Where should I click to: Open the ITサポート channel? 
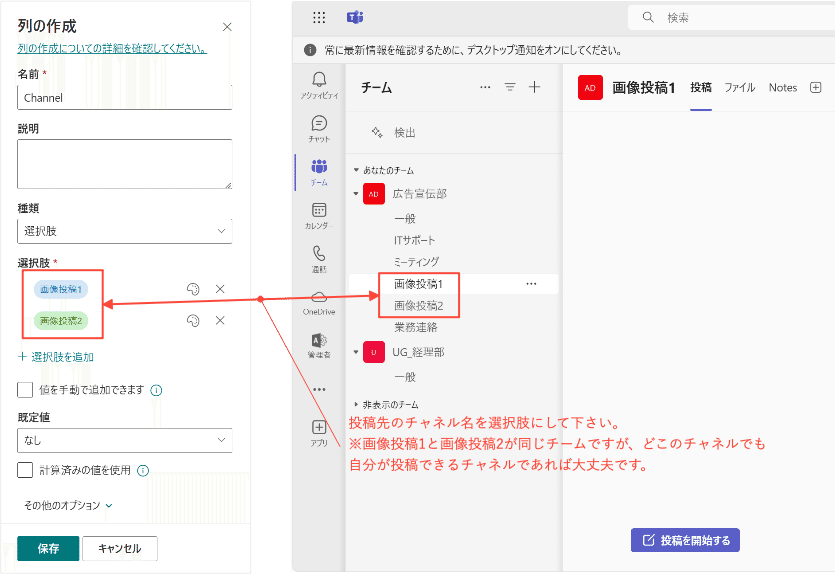tap(414, 240)
